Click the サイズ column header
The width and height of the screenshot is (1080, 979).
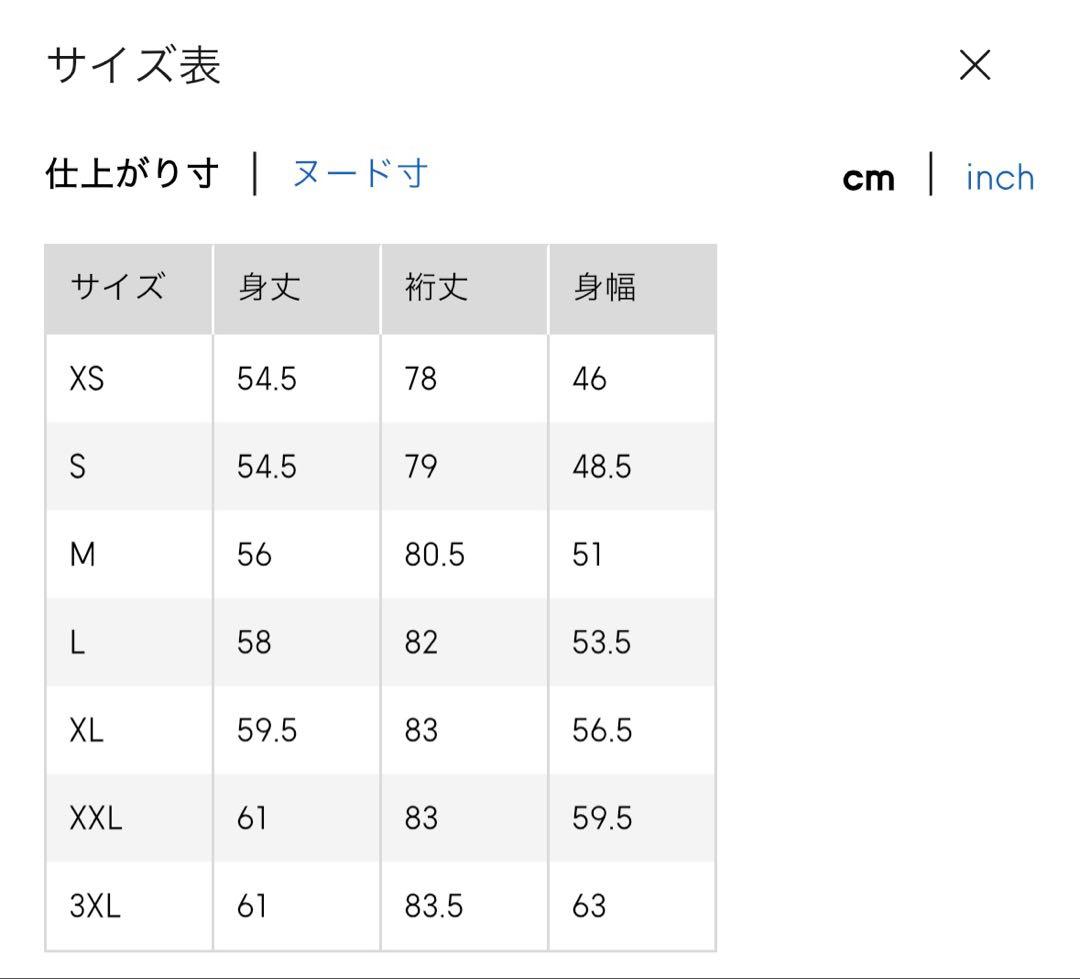tap(117, 288)
